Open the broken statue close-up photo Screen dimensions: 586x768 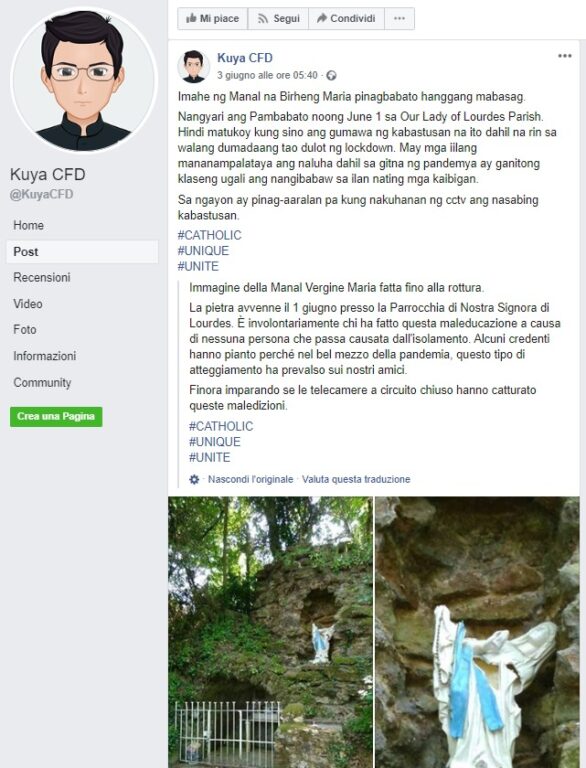(x=477, y=632)
